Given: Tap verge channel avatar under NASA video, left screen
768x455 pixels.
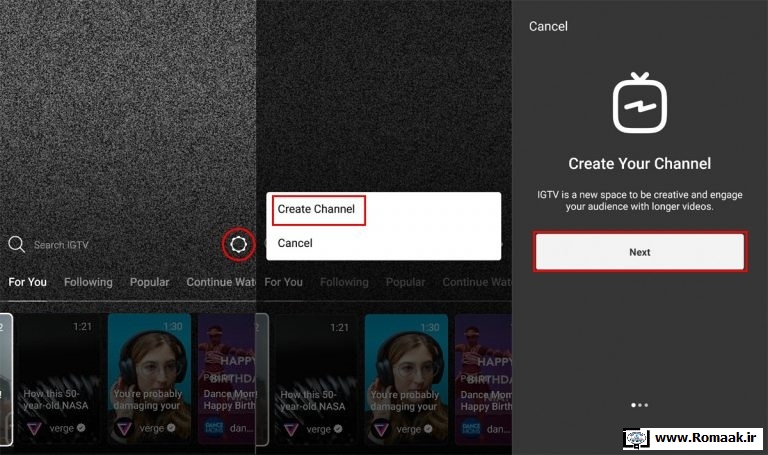Looking at the screenshot, I should click(34, 429).
